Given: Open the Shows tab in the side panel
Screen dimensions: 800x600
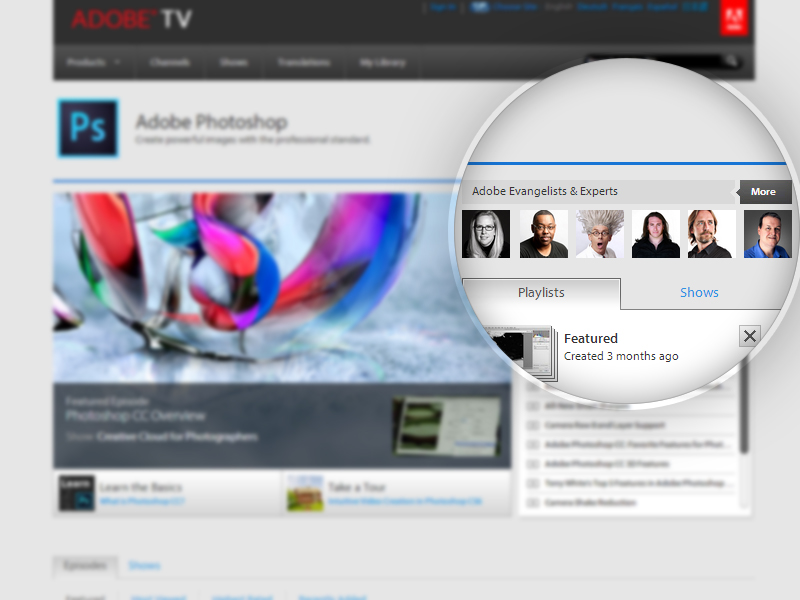Looking at the screenshot, I should (x=699, y=293).
